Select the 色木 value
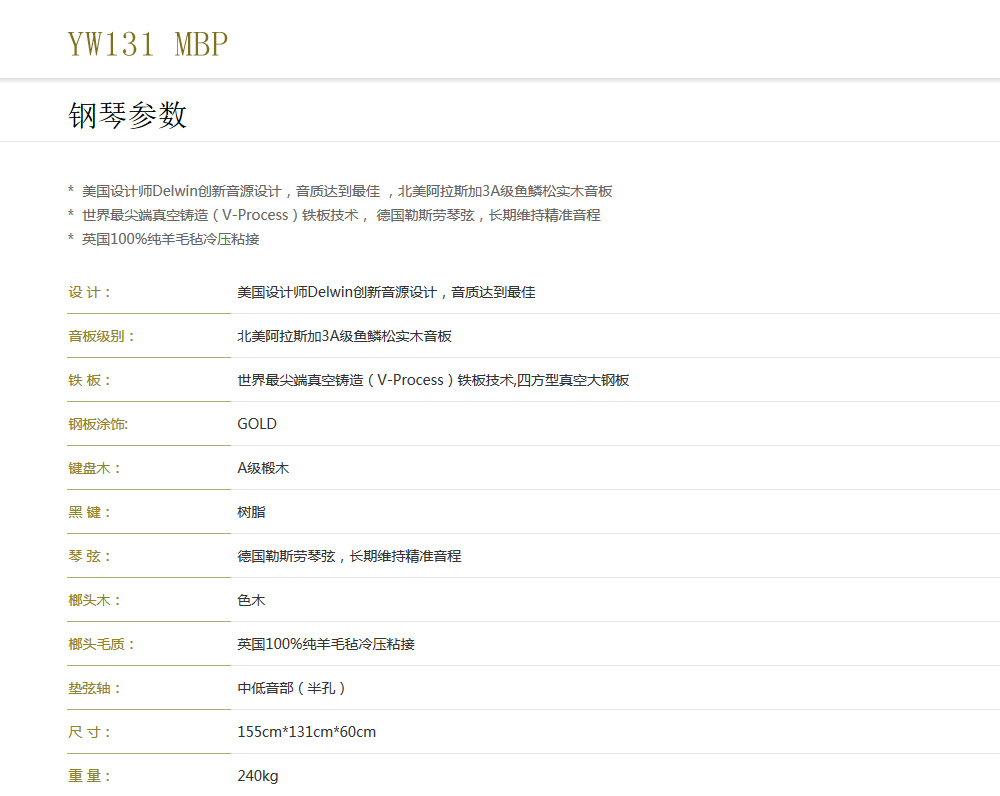This screenshot has width=1000, height=796. tap(251, 600)
